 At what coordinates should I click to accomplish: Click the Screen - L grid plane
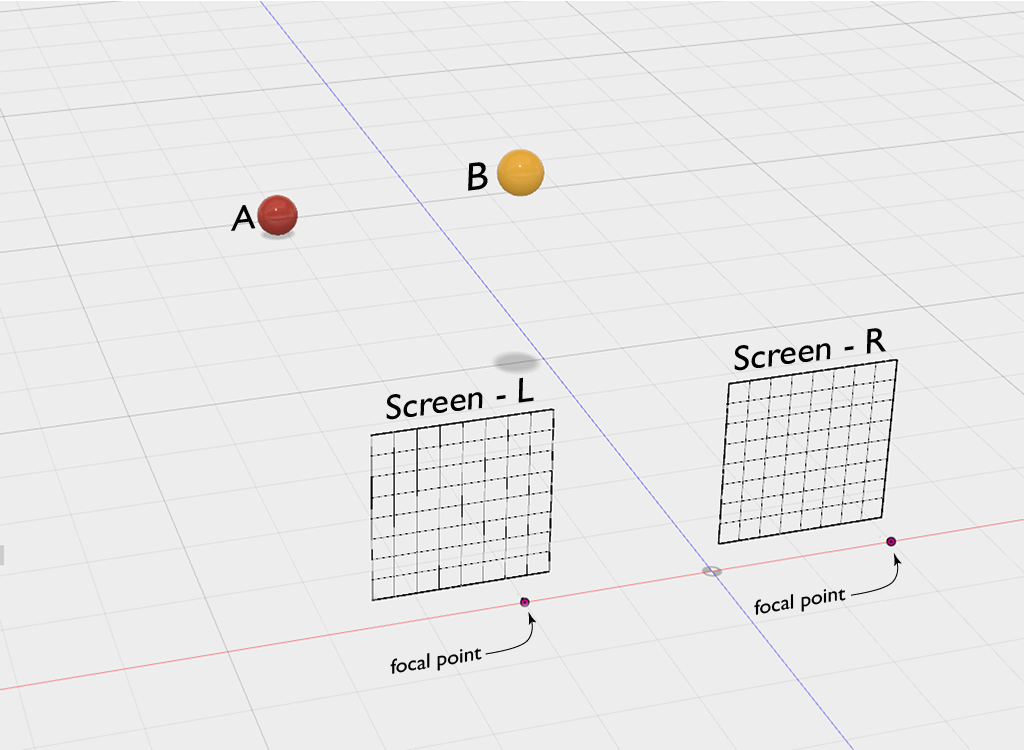(x=462, y=504)
